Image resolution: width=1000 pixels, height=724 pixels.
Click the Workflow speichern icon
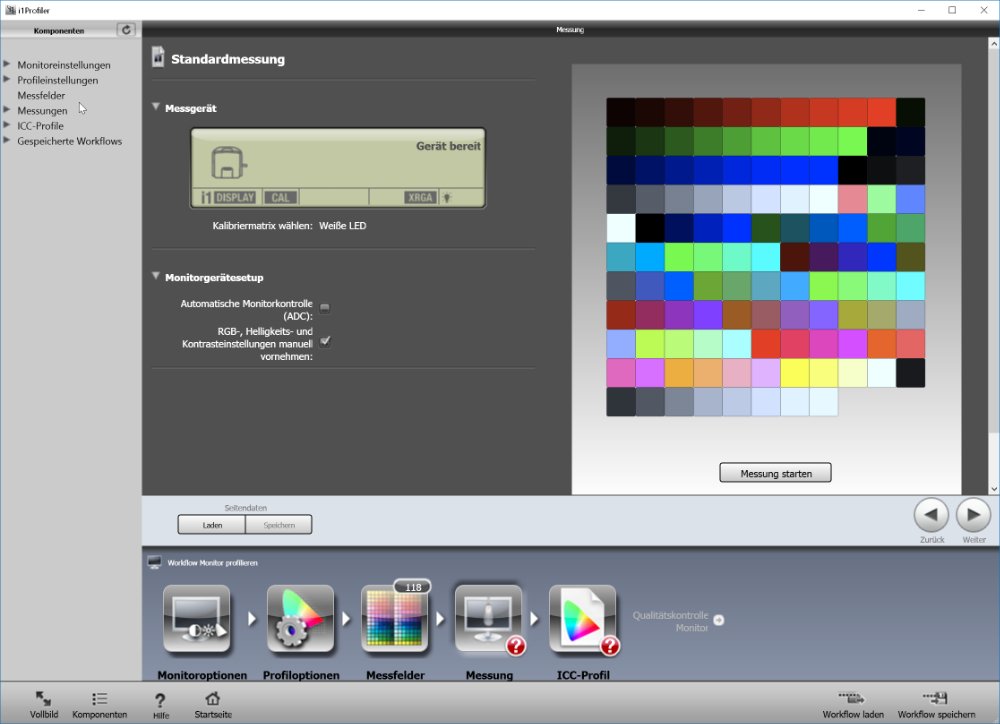pos(936,698)
